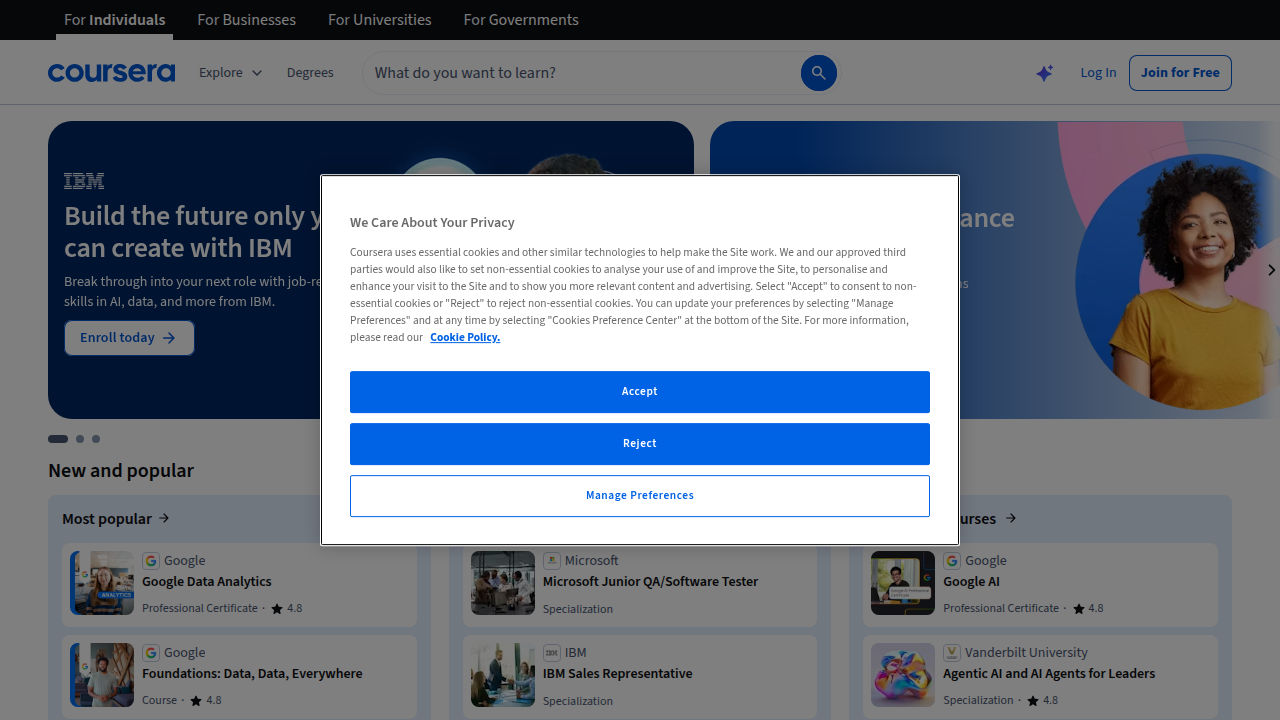Click the Google logo in the Google AI card

pos(952,560)
